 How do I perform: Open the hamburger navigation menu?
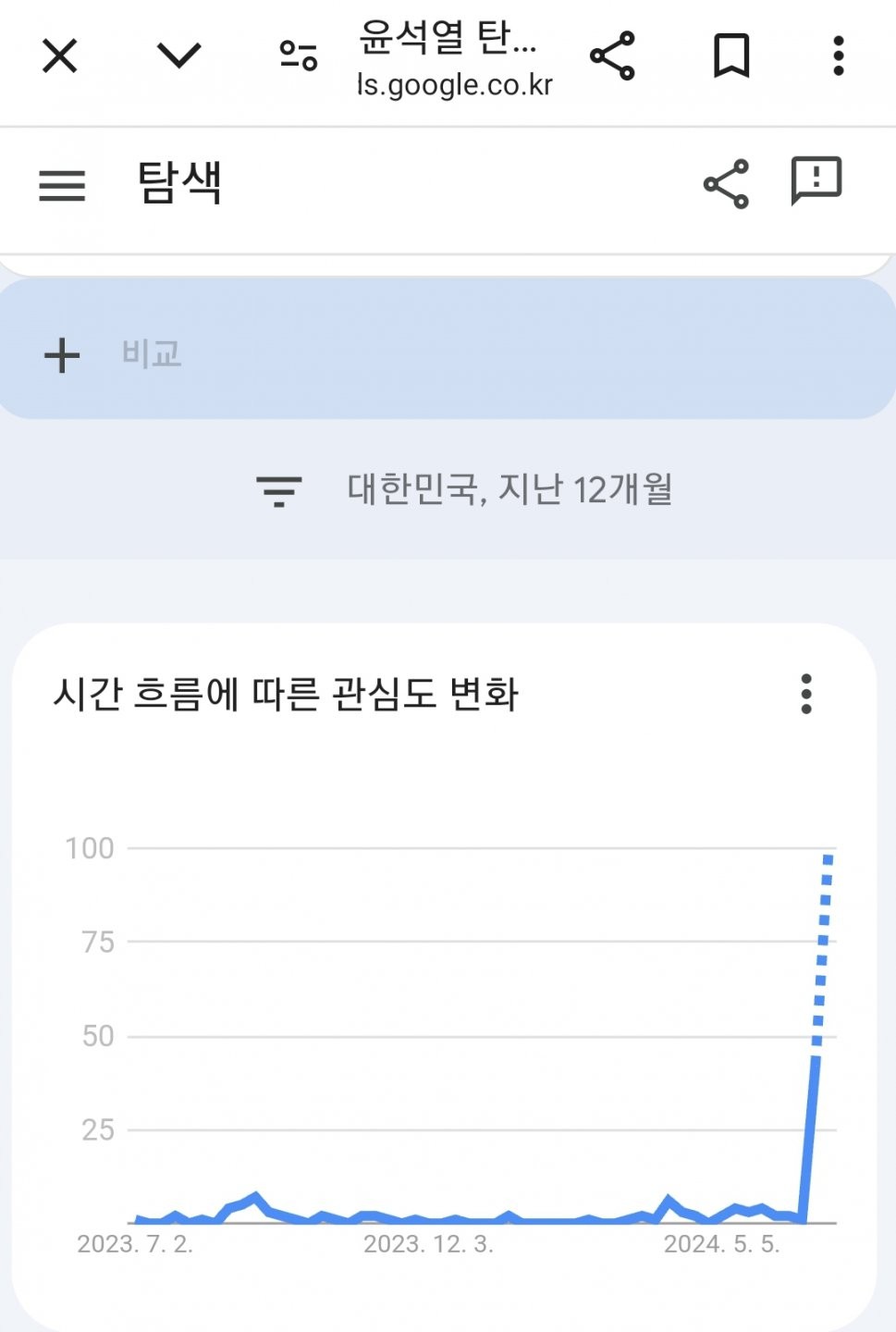pos(62,185)
